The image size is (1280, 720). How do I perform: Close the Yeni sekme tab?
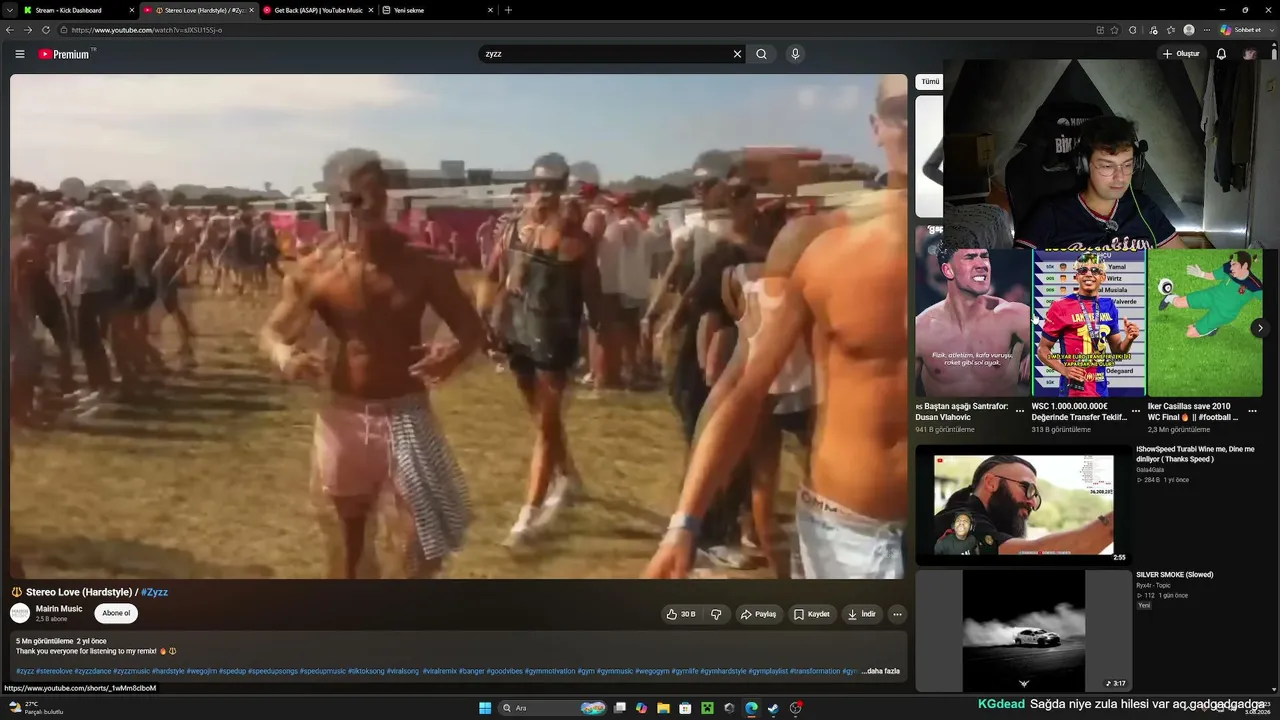click(x=490, y=10)
